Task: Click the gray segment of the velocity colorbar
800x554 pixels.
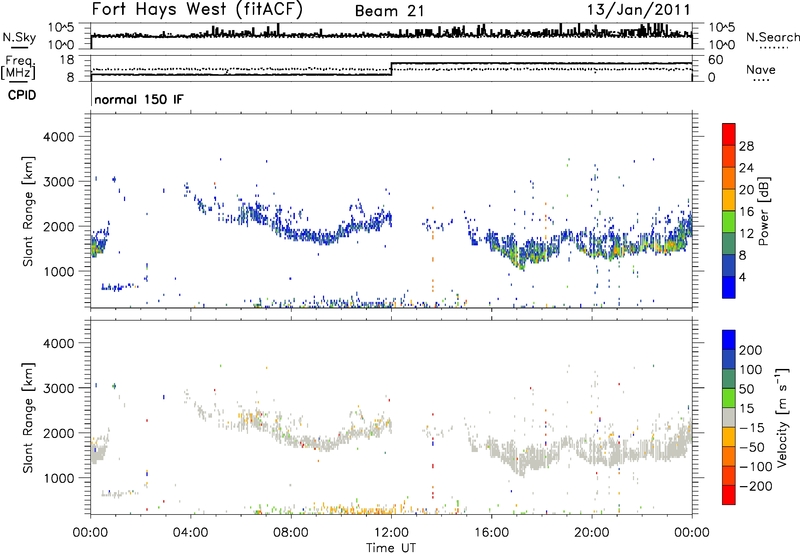Action: point(729,417)
